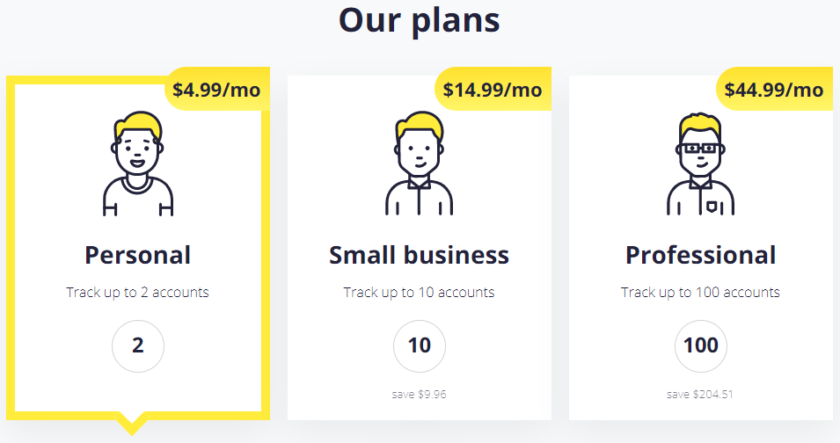
Task: Select the circled number 2 badge
Action: pos(138,346)
